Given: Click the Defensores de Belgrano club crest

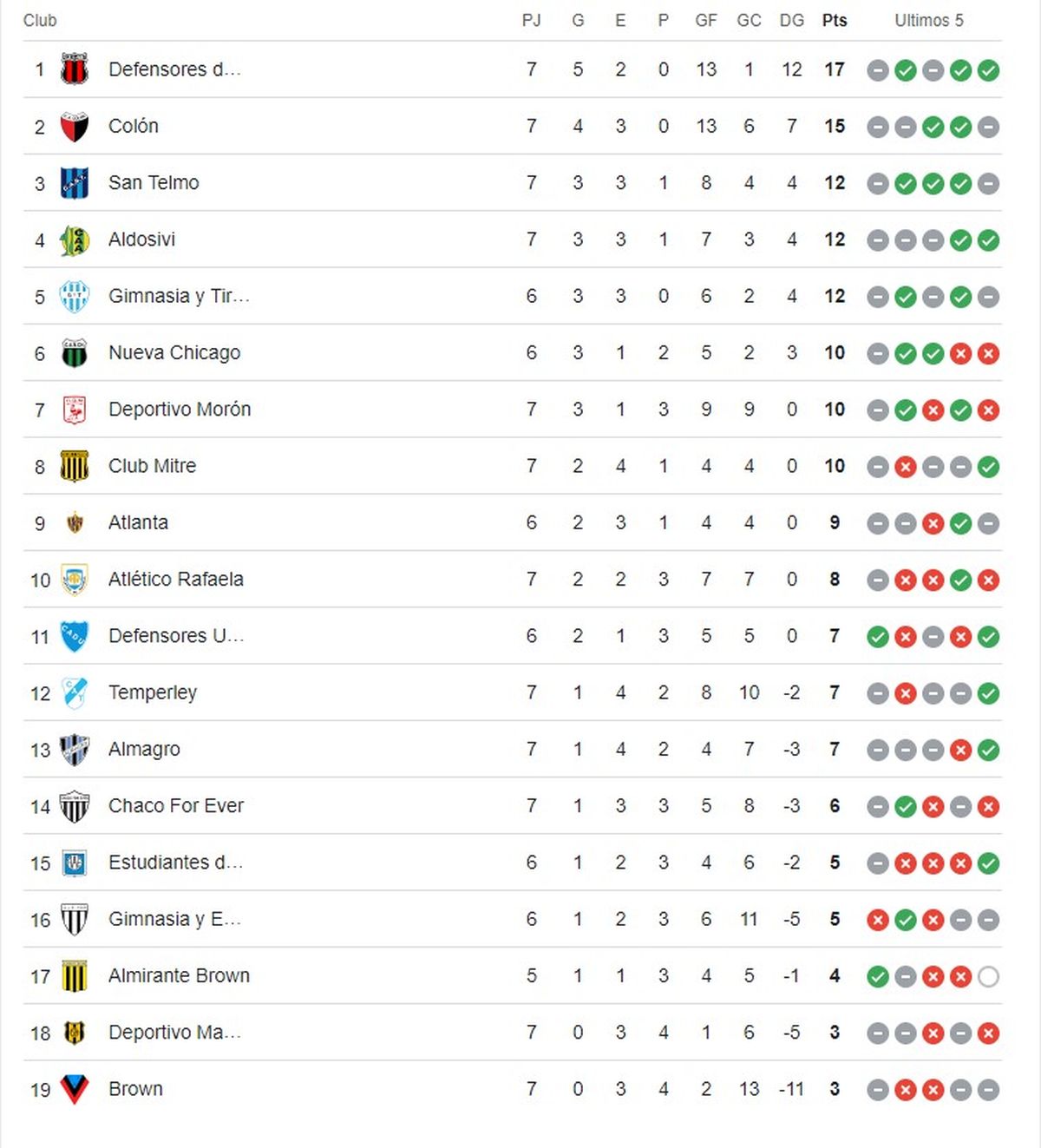Looking at the screenshot, I should 75,69.
